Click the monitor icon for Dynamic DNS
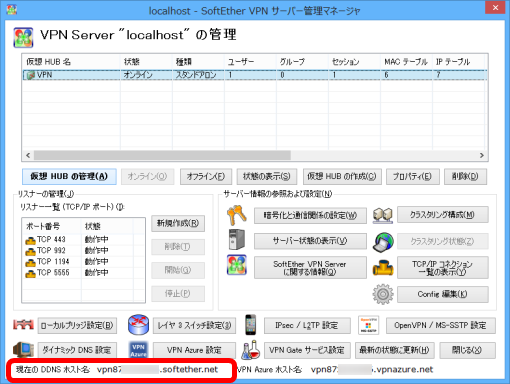 point(23,350)
